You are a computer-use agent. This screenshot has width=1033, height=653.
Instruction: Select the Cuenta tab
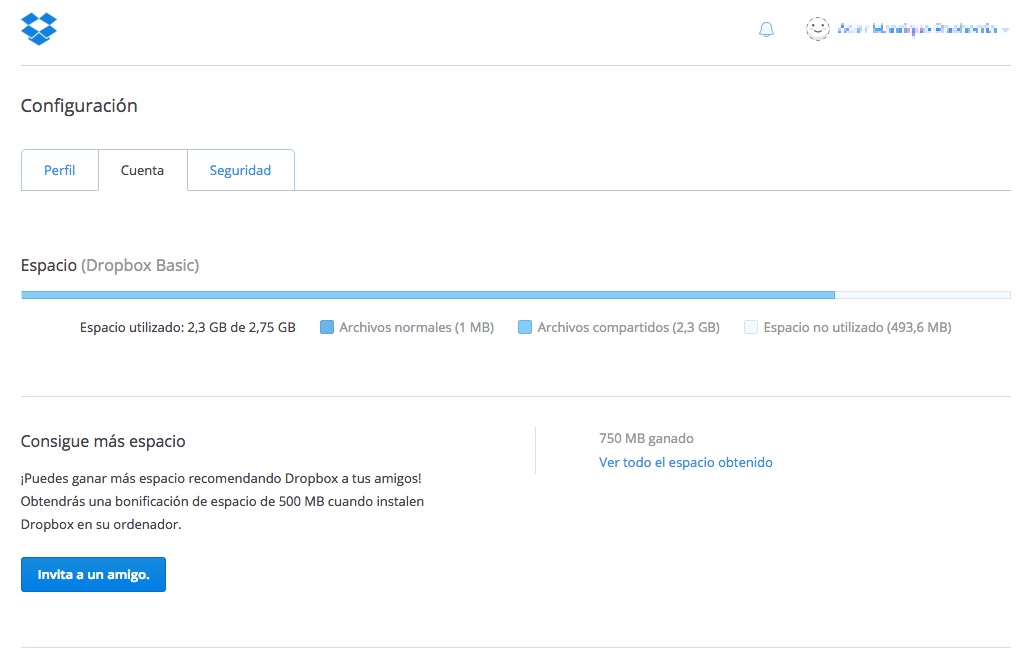(142, 170)
